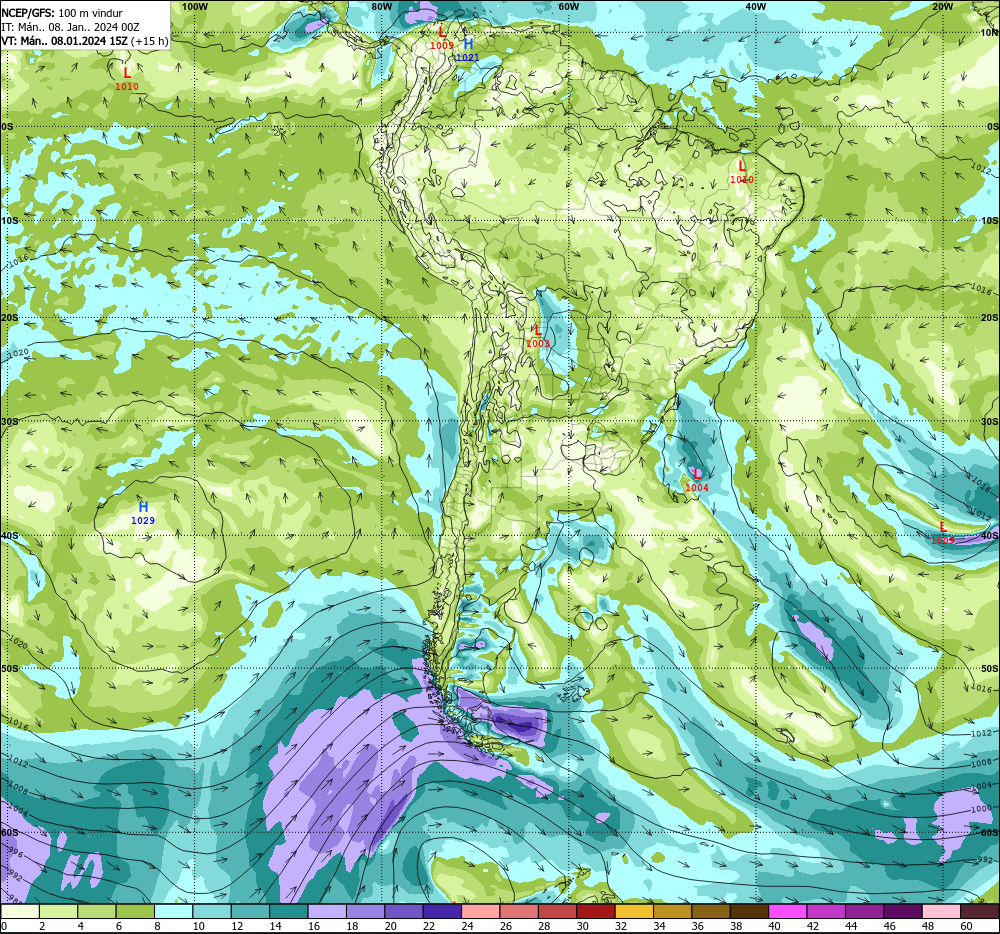
Task: Pick the 8–10 light cyan legend swatch
Action: [173, 911]
